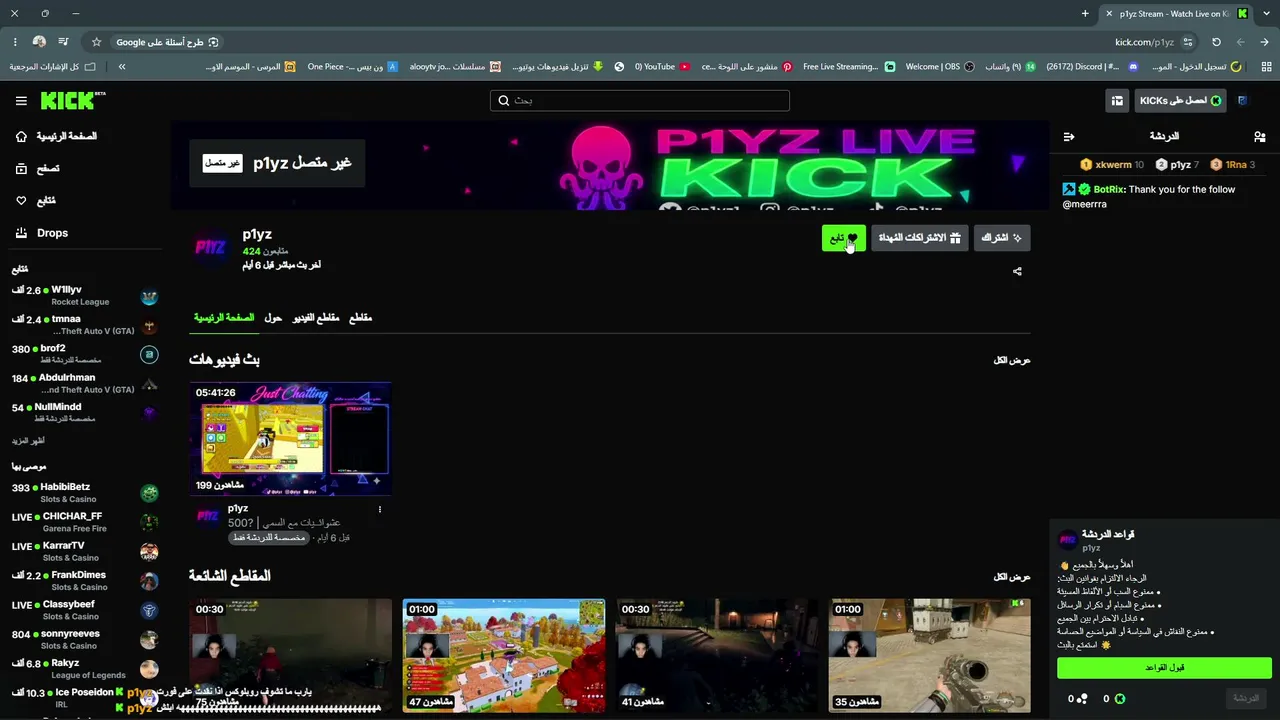Open CHICHAR_FF recommended channel

(x=85, y=522)
